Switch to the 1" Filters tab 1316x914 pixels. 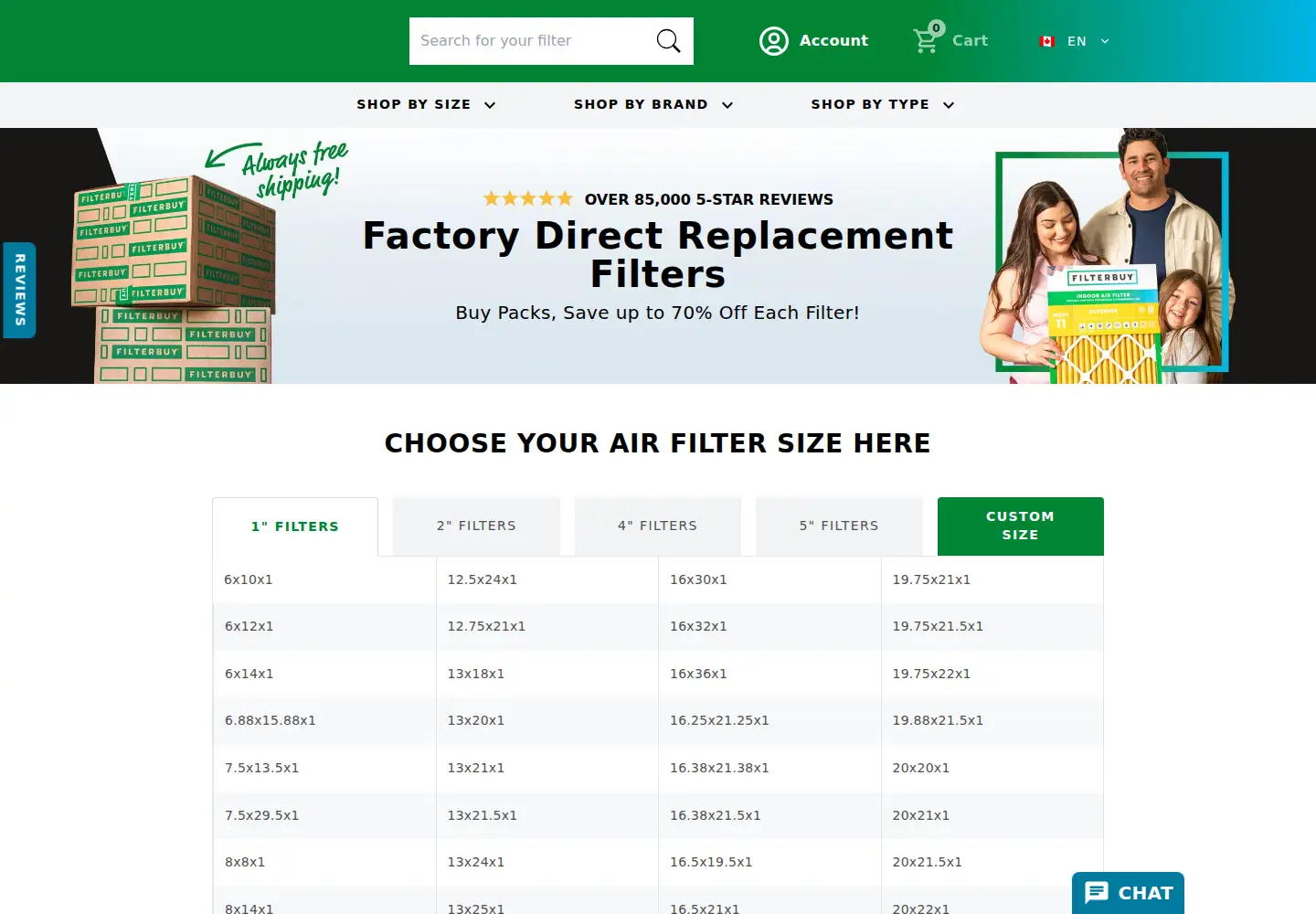[295, 526]
